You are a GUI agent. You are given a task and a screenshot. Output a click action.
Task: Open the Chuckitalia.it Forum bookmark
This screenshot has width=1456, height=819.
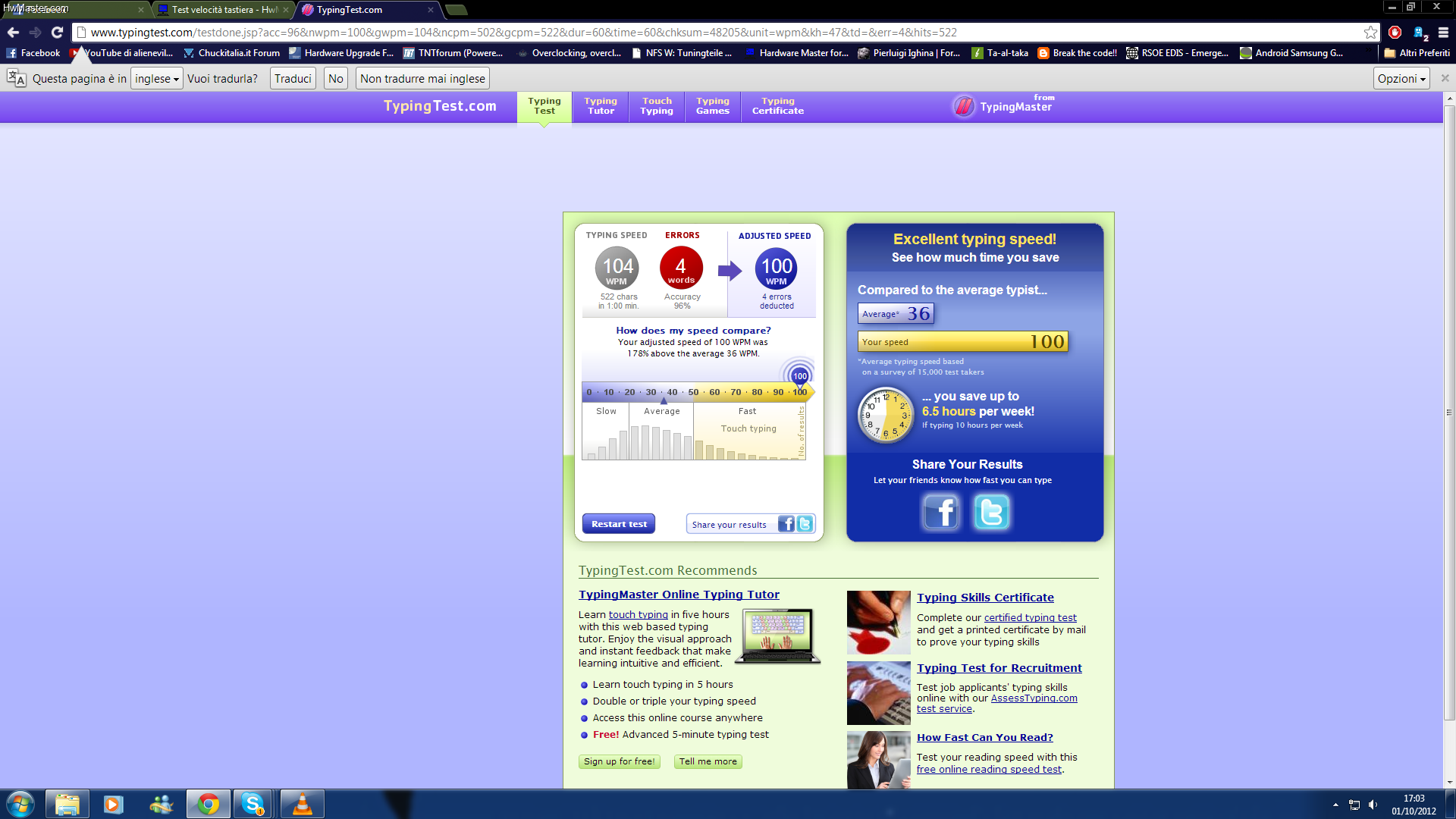pyautogui.click(x=232, y=53)
